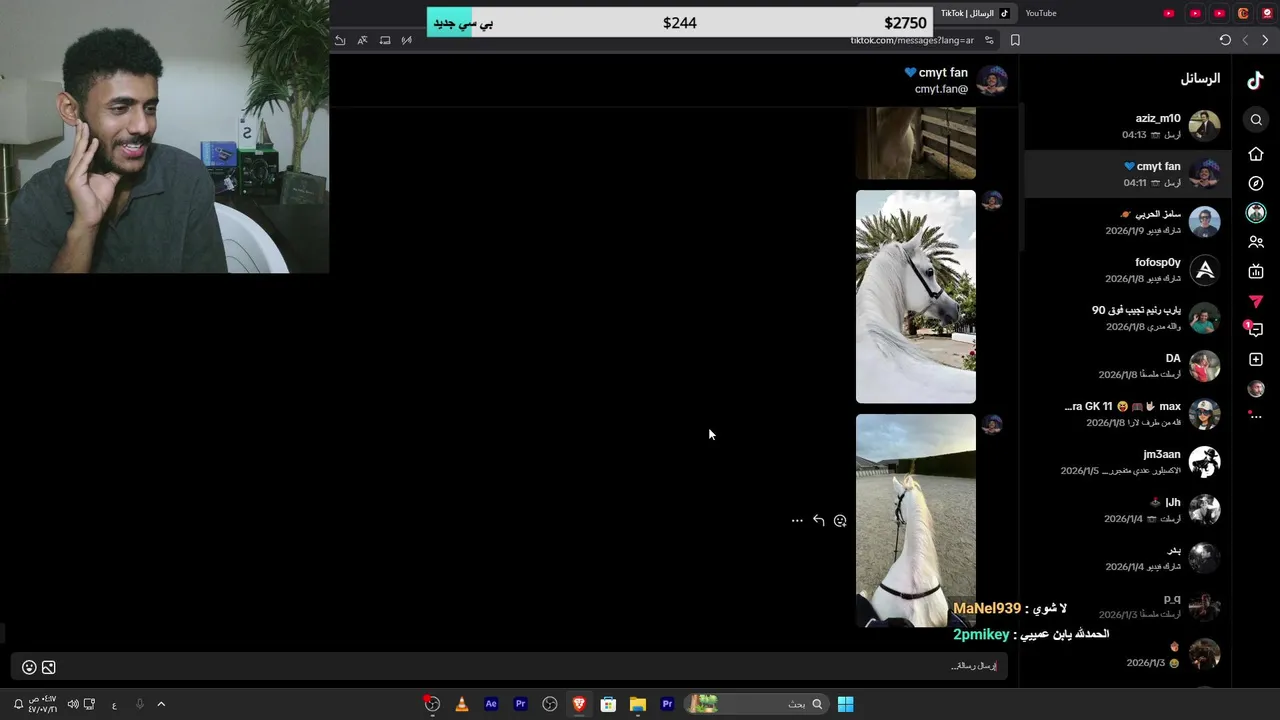Click taskbar clock and date
This screenshot has width=1280, height=720.
point(42,704)
